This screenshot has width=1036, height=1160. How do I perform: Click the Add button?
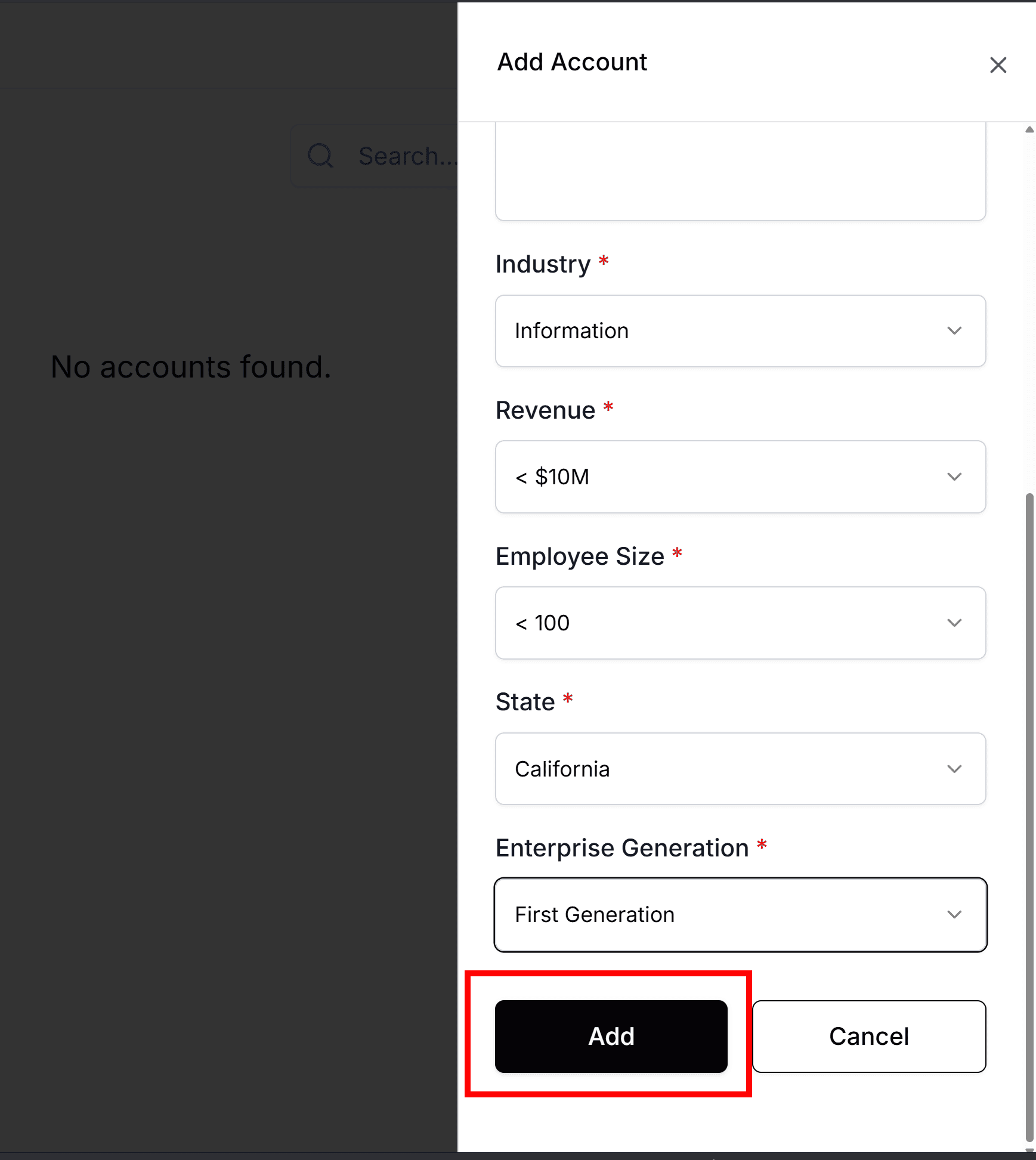(611, 1036)
